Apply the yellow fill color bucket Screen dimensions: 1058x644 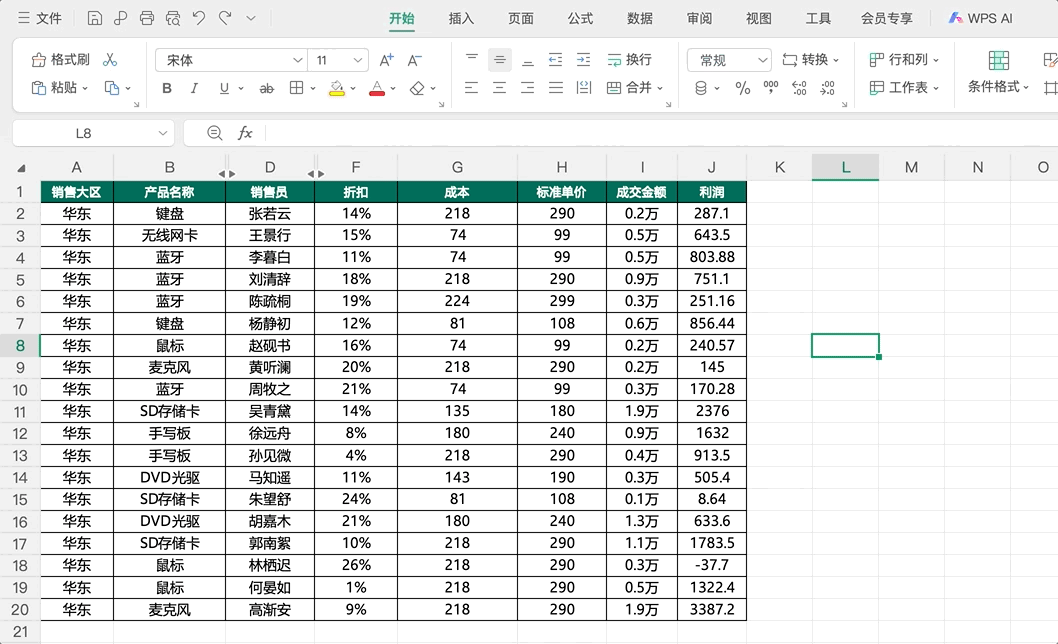coord(336,88)
